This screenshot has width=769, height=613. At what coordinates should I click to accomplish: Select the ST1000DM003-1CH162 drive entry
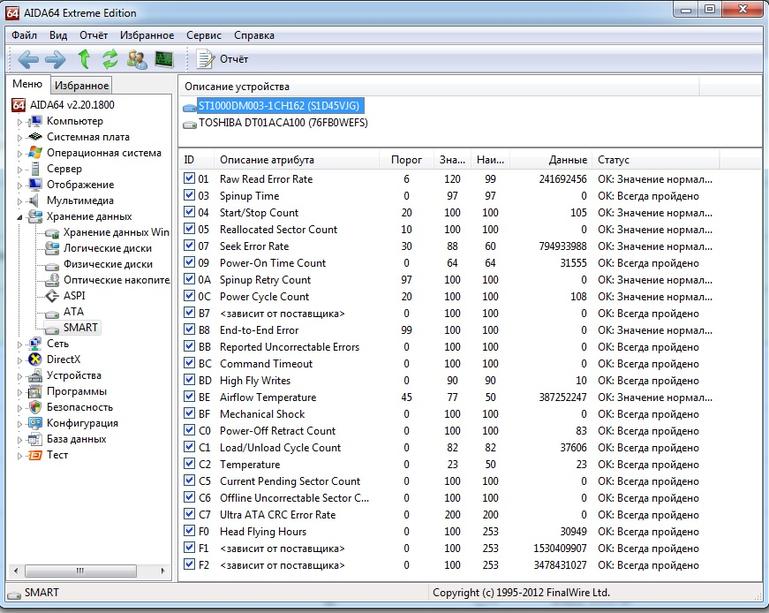(279, 105)
